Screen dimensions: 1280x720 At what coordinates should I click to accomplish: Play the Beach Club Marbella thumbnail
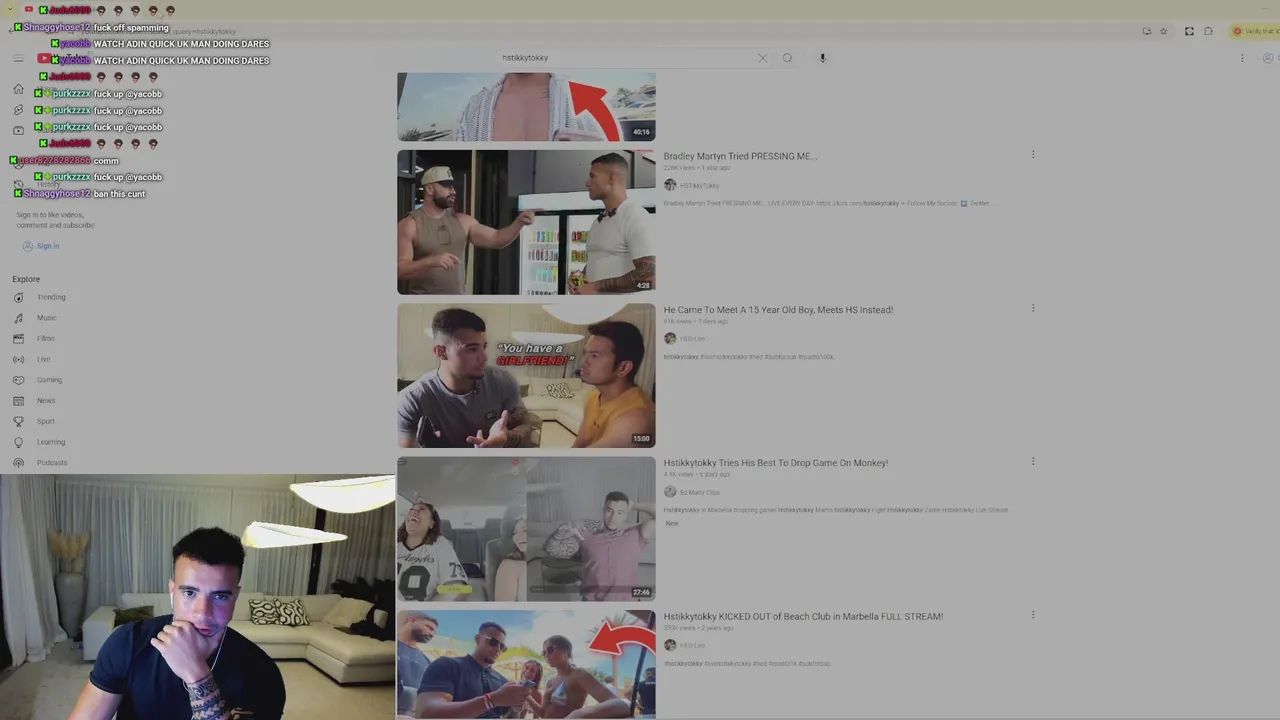(526, 664)
